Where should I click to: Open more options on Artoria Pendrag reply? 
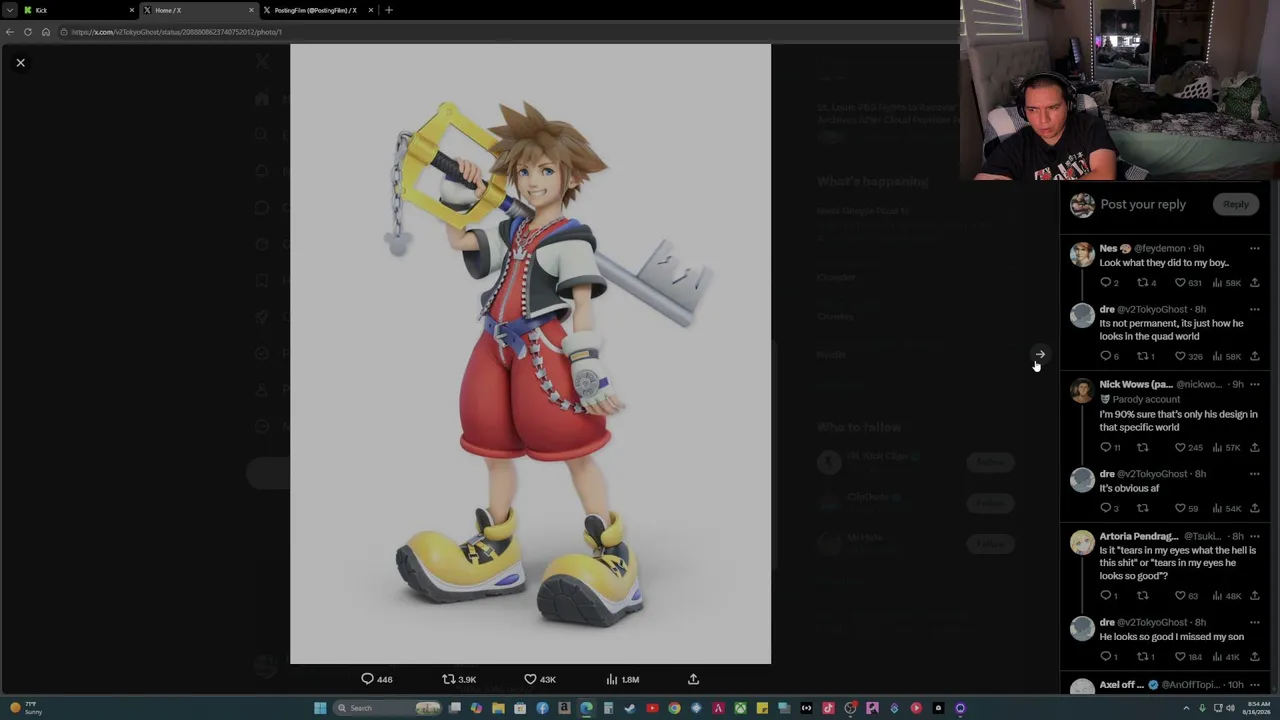pyautogui.click(x=1254, y=536)
